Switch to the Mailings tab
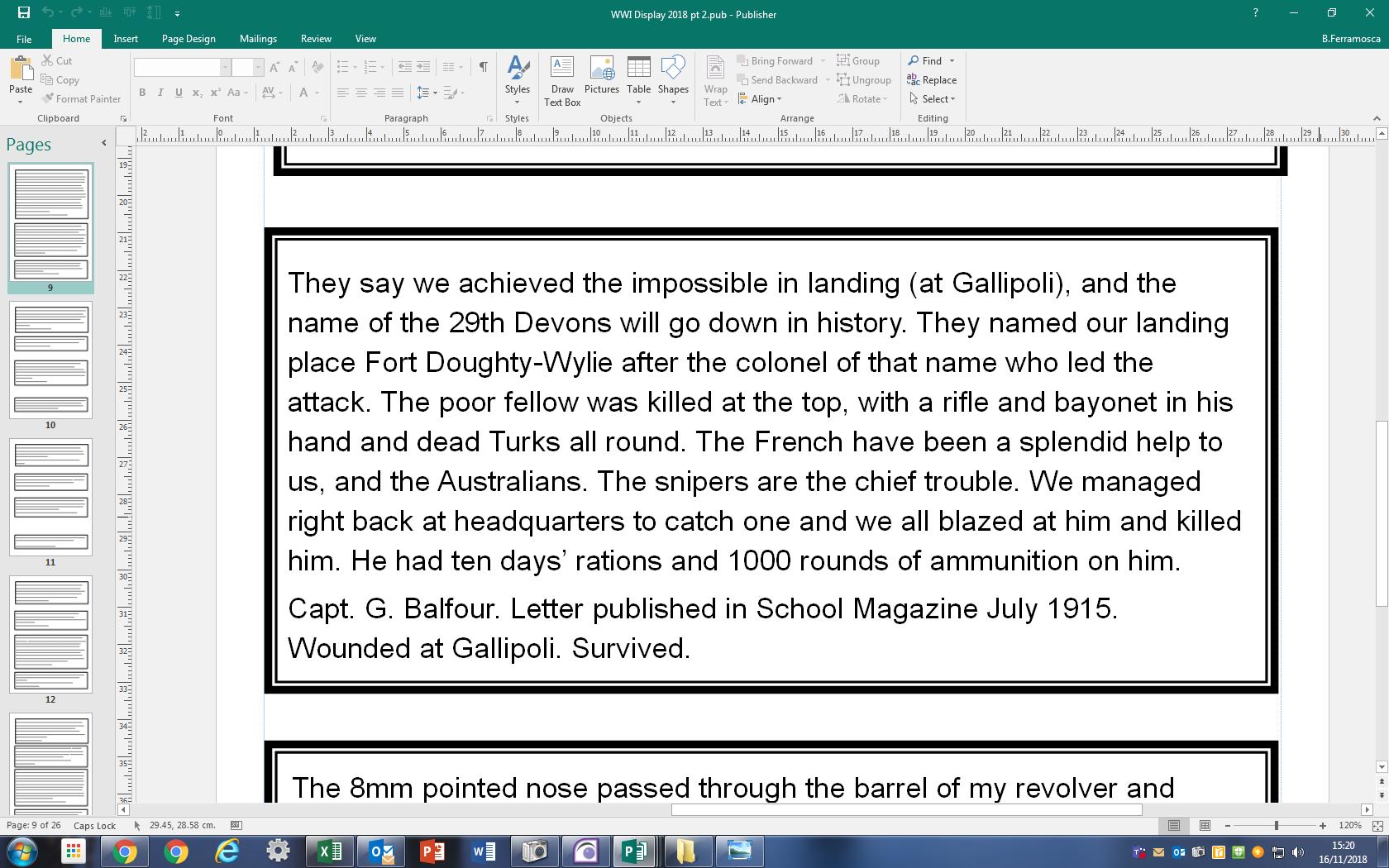 pos(258,39)
